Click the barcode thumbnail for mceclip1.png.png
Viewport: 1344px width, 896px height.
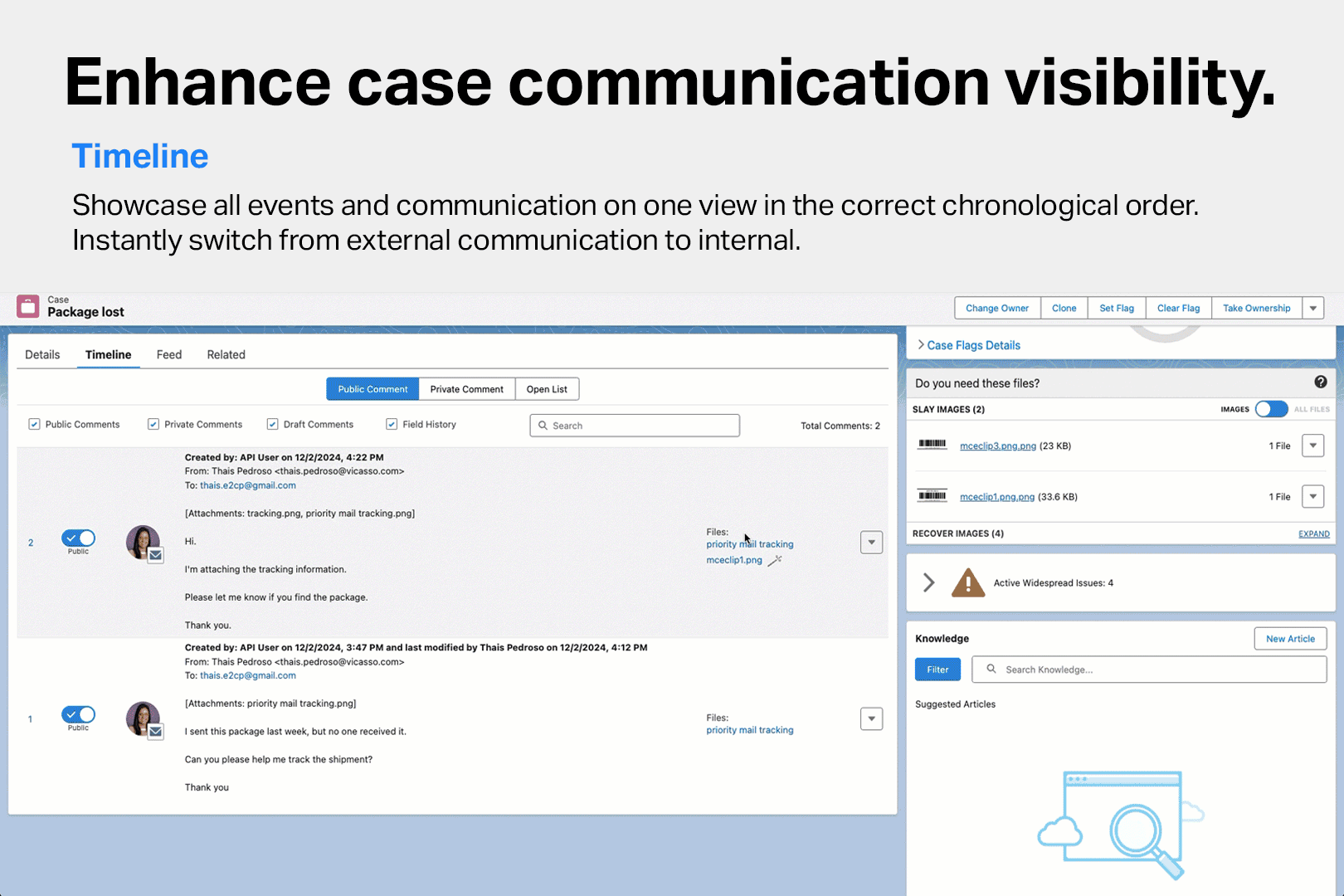tap(933, 496)
